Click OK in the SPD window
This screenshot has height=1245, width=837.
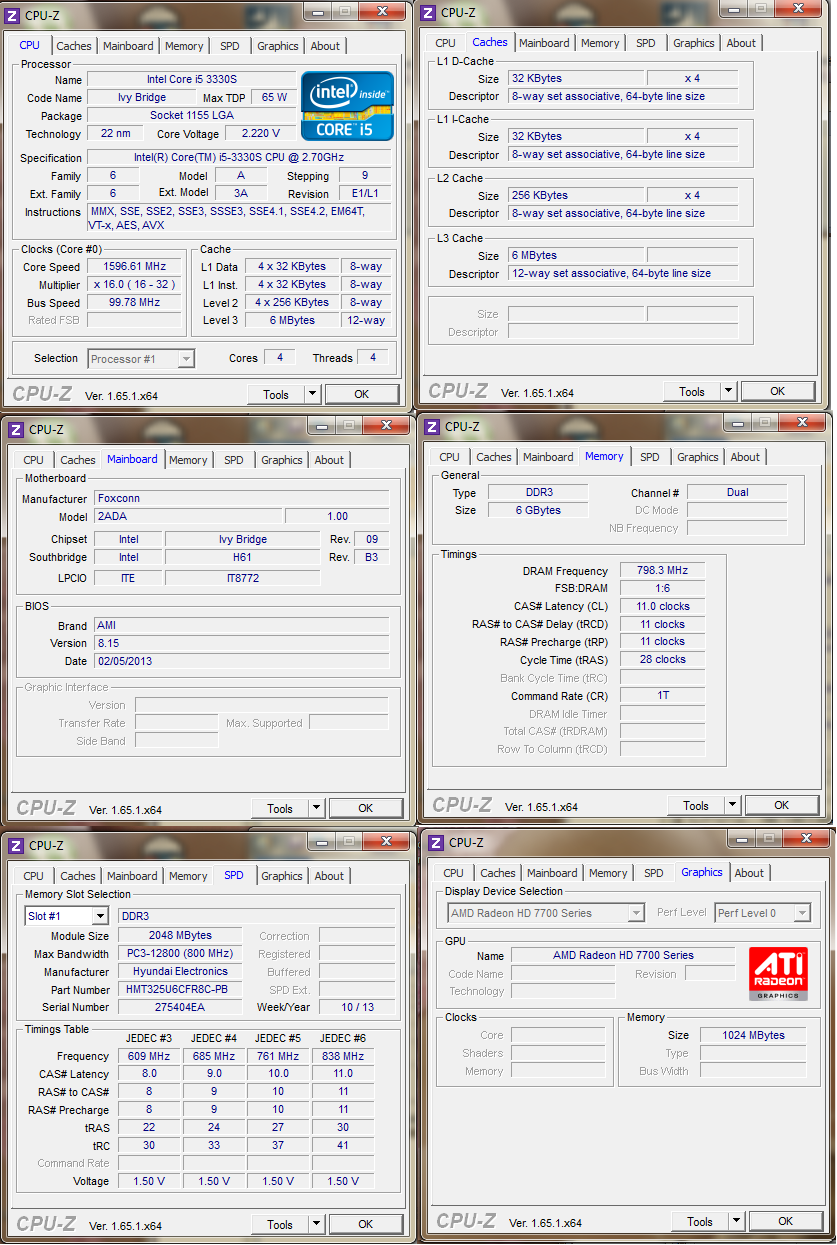pos(366,1225)
